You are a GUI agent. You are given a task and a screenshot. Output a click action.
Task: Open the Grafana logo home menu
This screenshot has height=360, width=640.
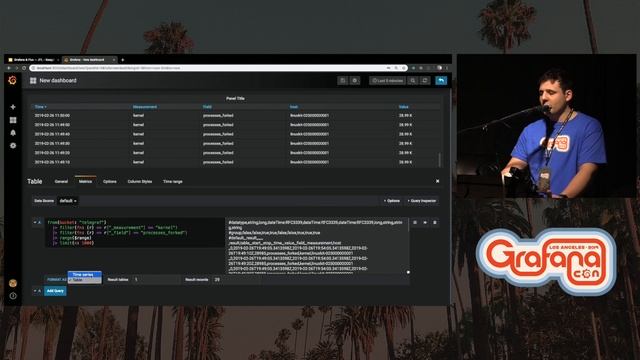click(x=12, y=80)
